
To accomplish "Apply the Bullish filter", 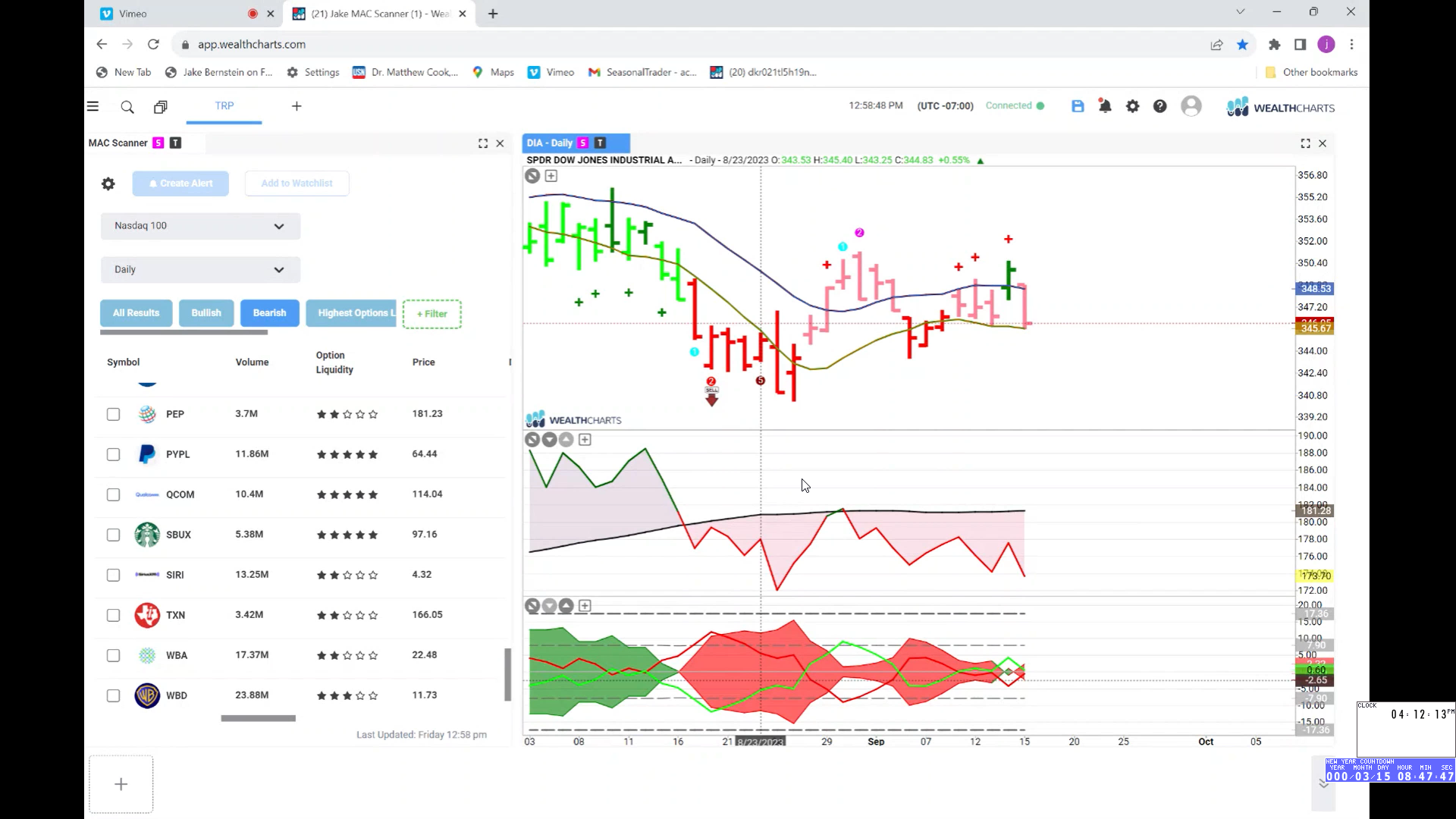I will [206, 313].
